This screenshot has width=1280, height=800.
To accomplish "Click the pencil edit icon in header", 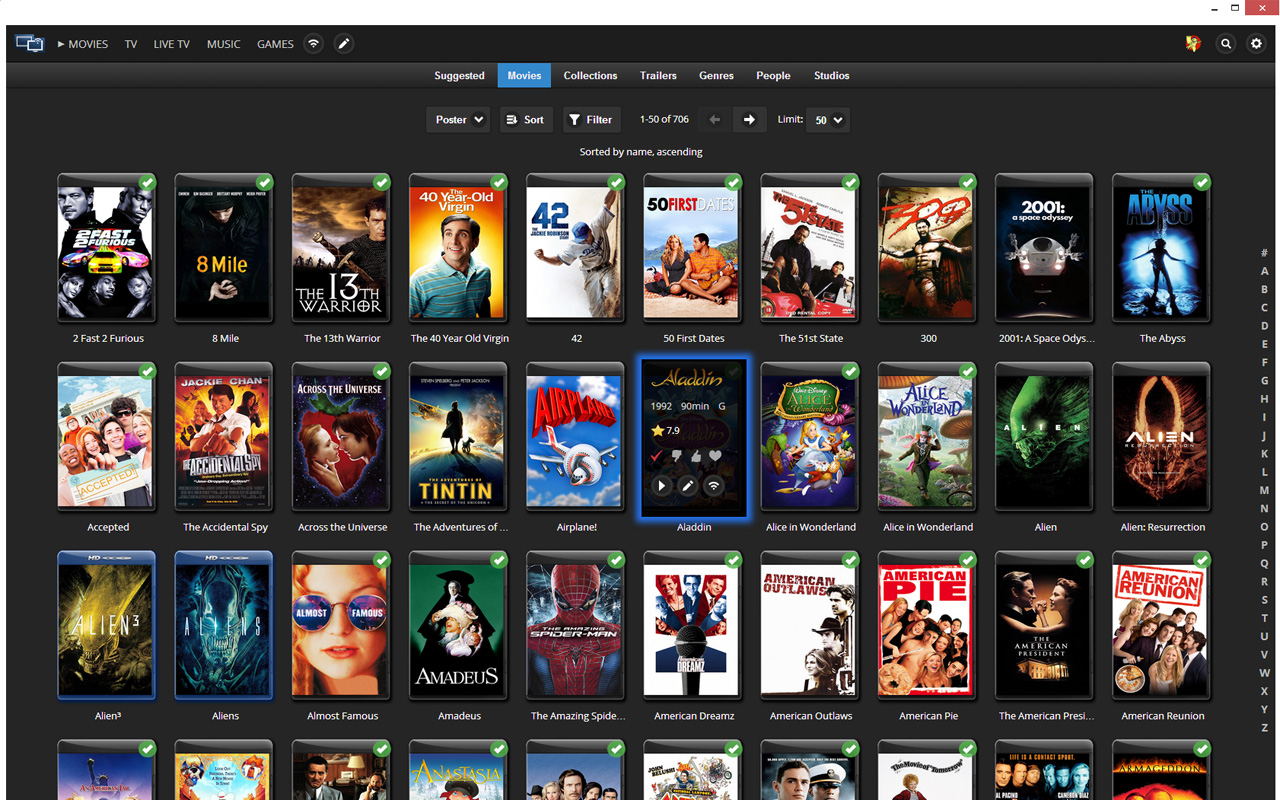I will 344,44.
